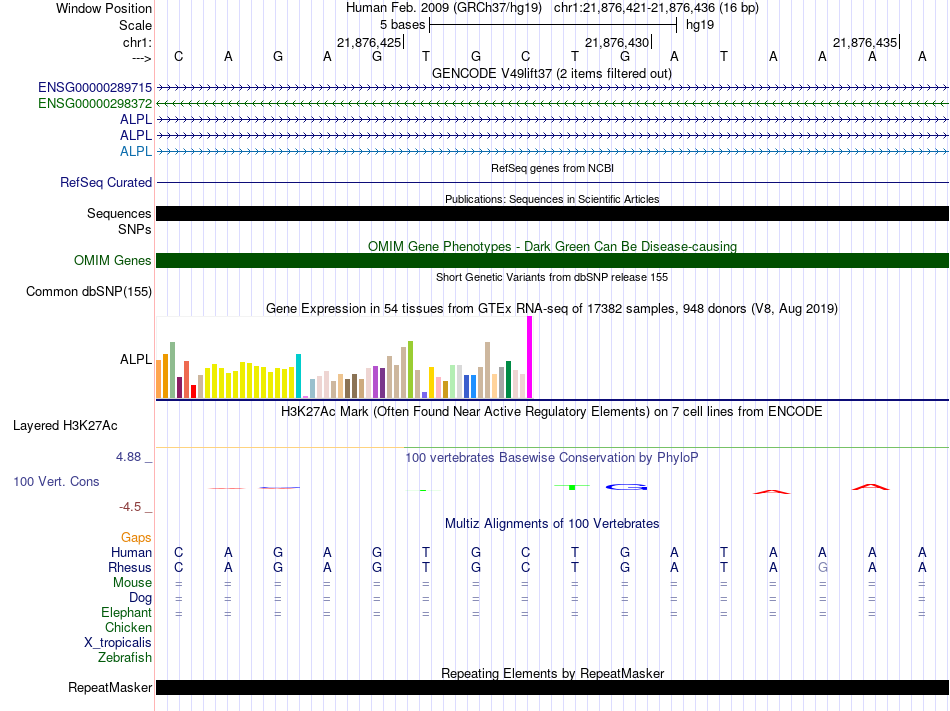Open the Layered H3K27Ac track label
This screenshot has width=950, height=711.
point(65,426)
